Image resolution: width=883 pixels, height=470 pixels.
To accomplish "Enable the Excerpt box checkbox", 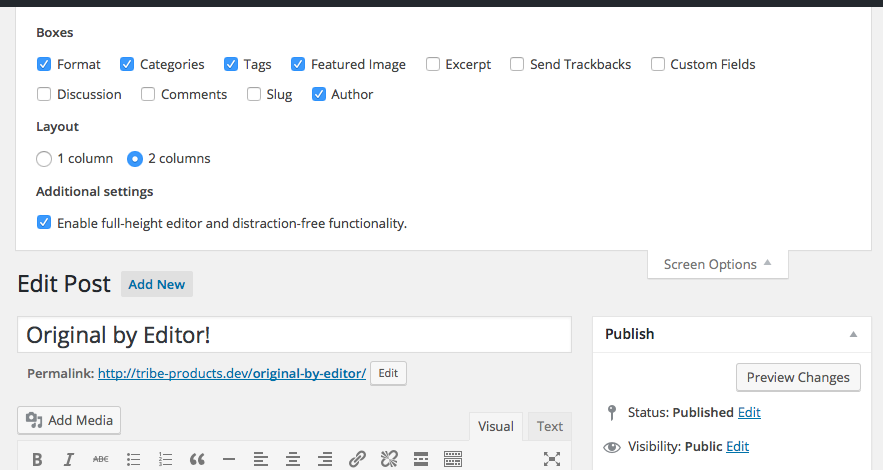I will pyautogui.click(x=433, y=64).
